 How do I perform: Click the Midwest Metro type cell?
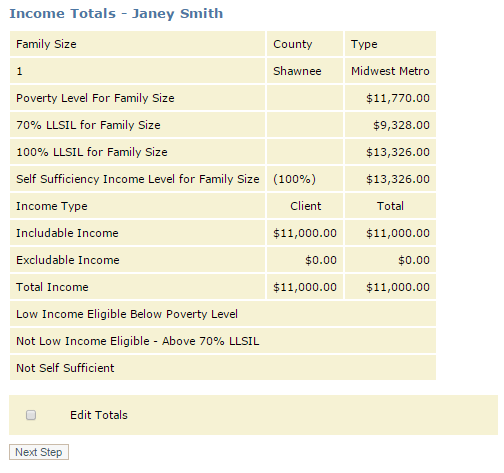pyautogui.click(x=390, y=71)
